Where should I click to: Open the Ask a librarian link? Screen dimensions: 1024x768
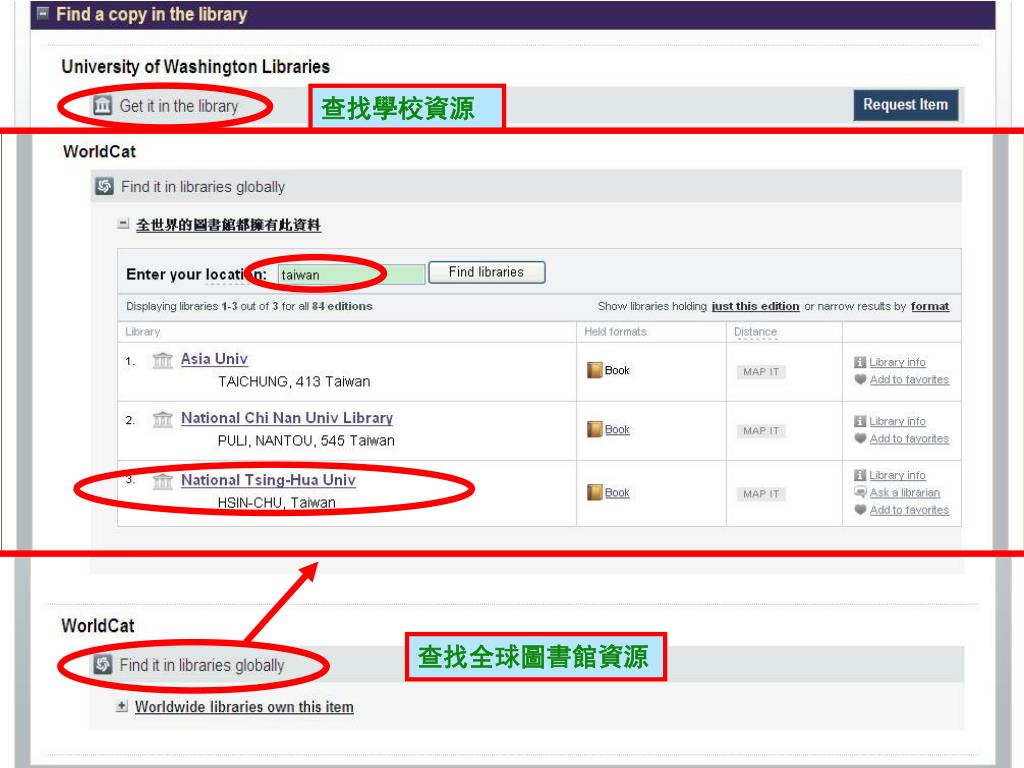tap(904, 492)
